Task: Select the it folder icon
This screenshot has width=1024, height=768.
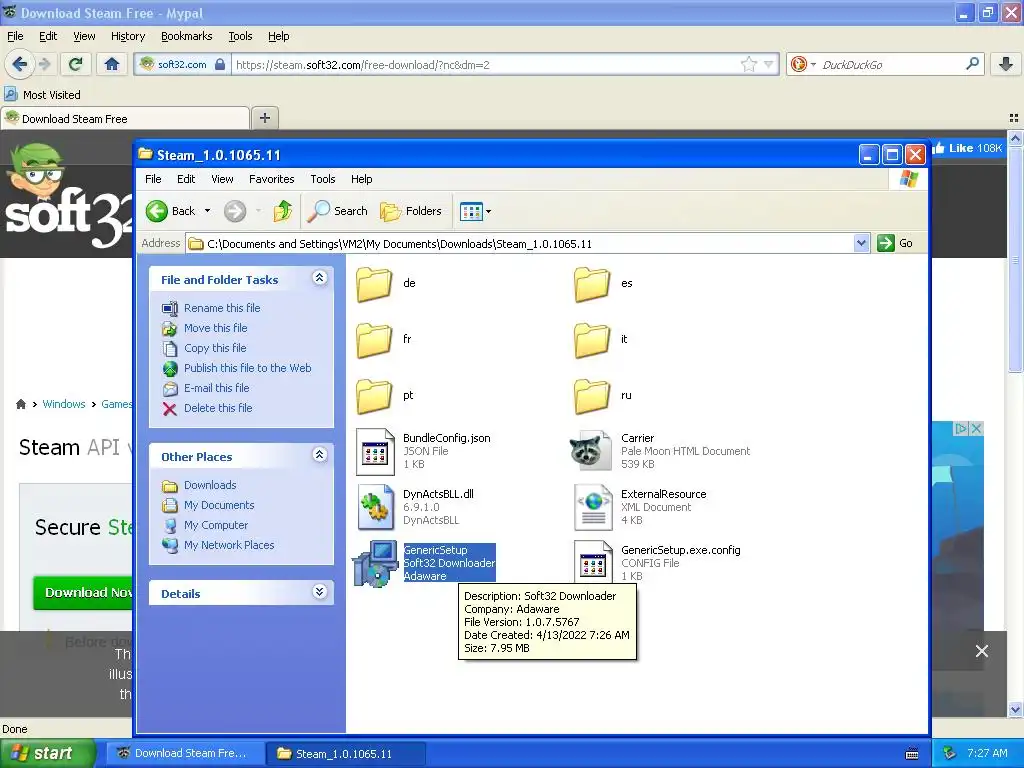Action: pos(592,340)
